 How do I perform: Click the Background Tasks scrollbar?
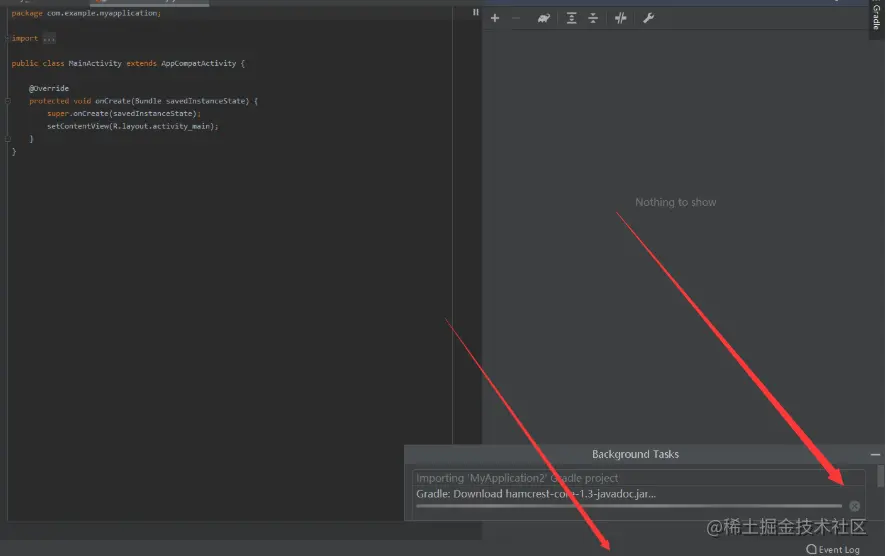pyautogui.click(x=880, y=476)
